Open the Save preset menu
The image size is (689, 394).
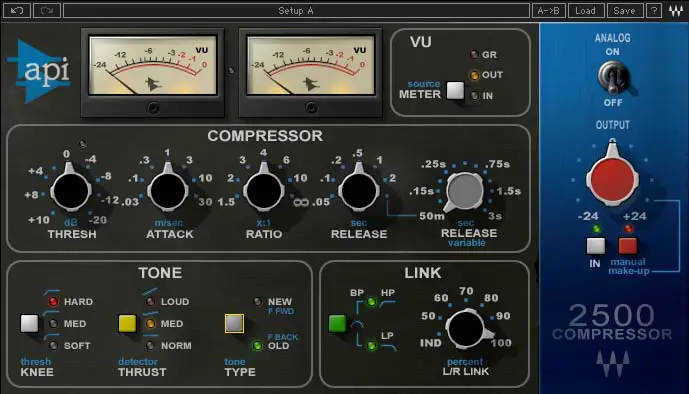pyautogui.click(x=624, y=11)
